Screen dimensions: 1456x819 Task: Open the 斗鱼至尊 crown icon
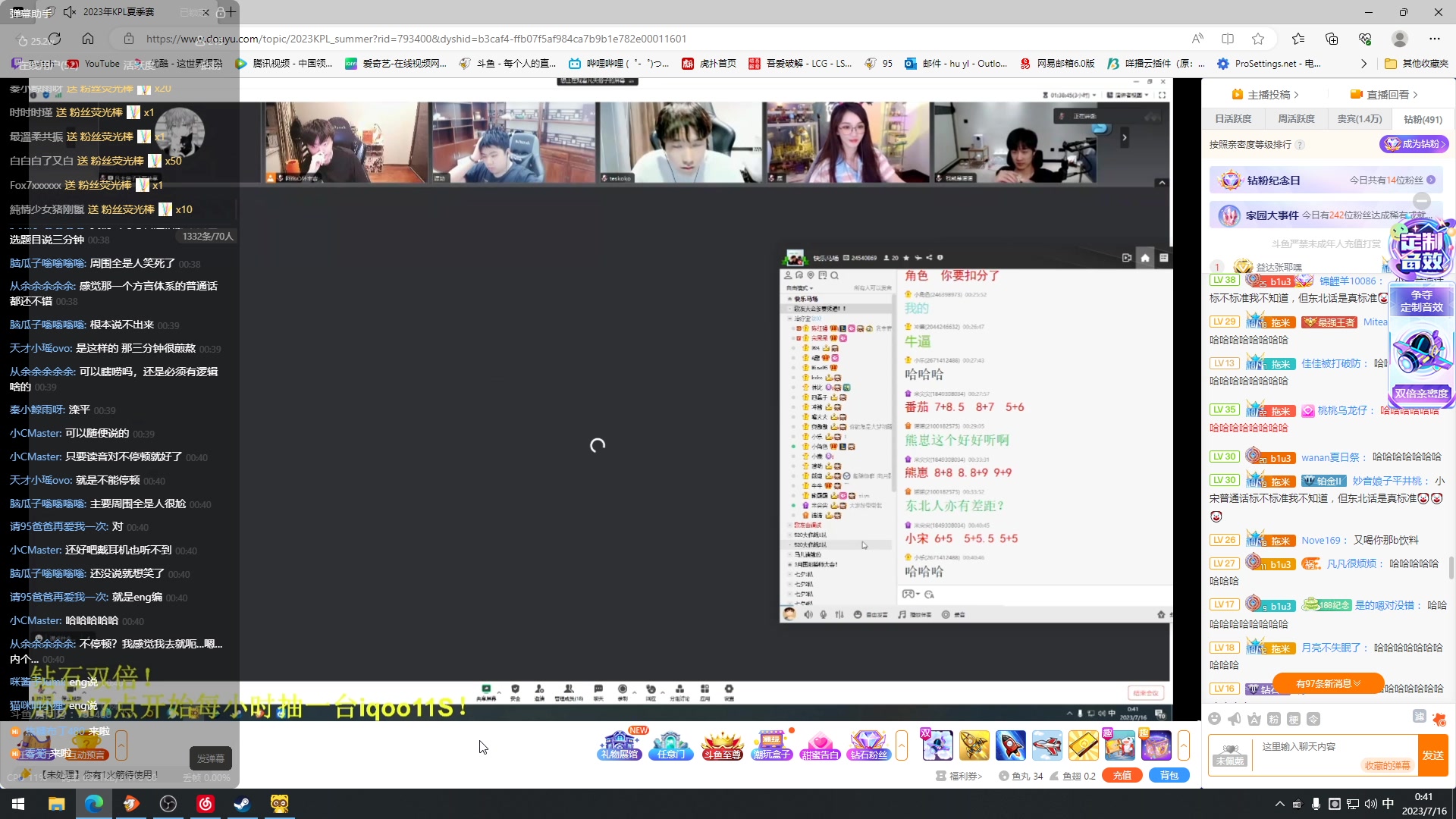721,745
